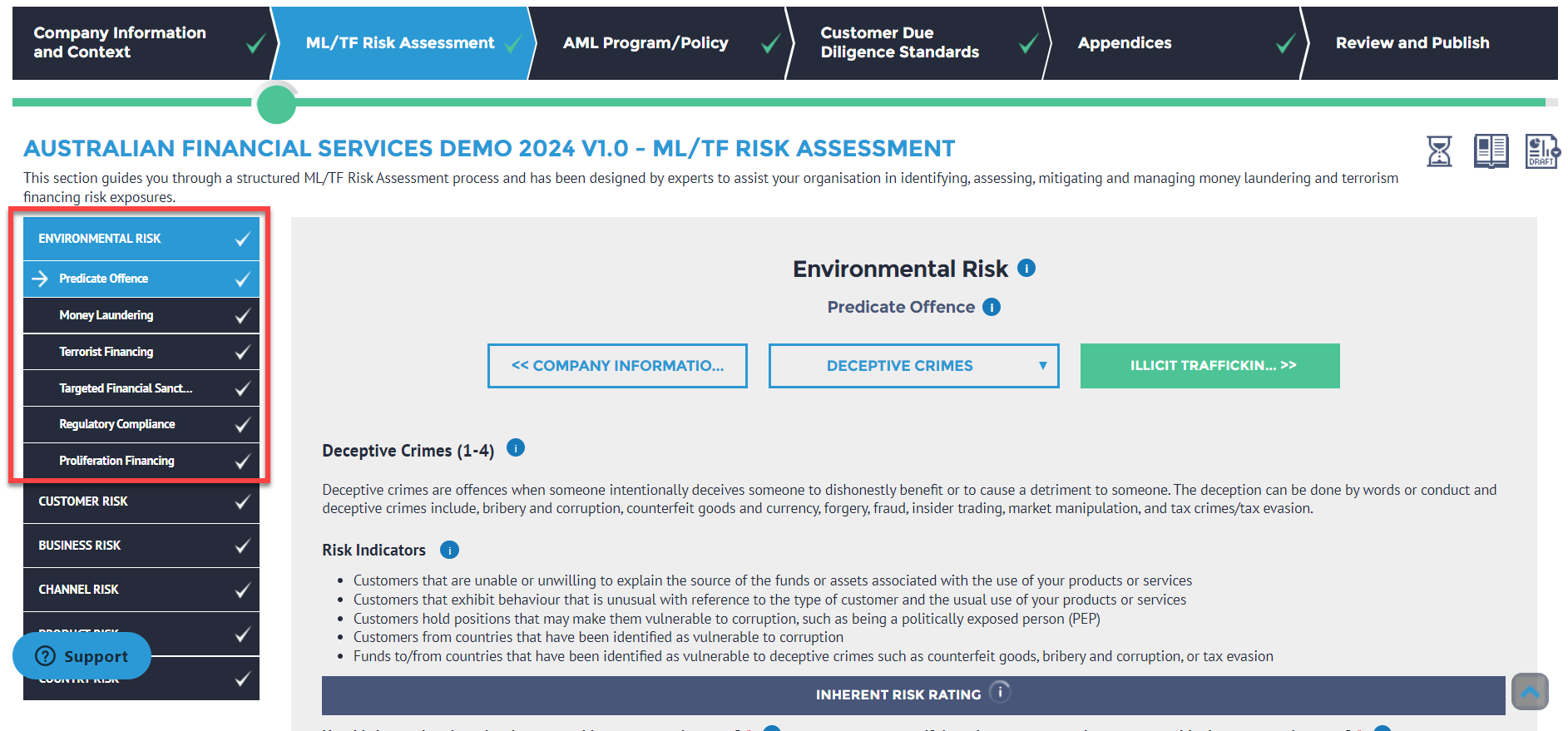Show info for Environmental Risk heading
The image size is (1568, 731).
tap(1026, 268)
